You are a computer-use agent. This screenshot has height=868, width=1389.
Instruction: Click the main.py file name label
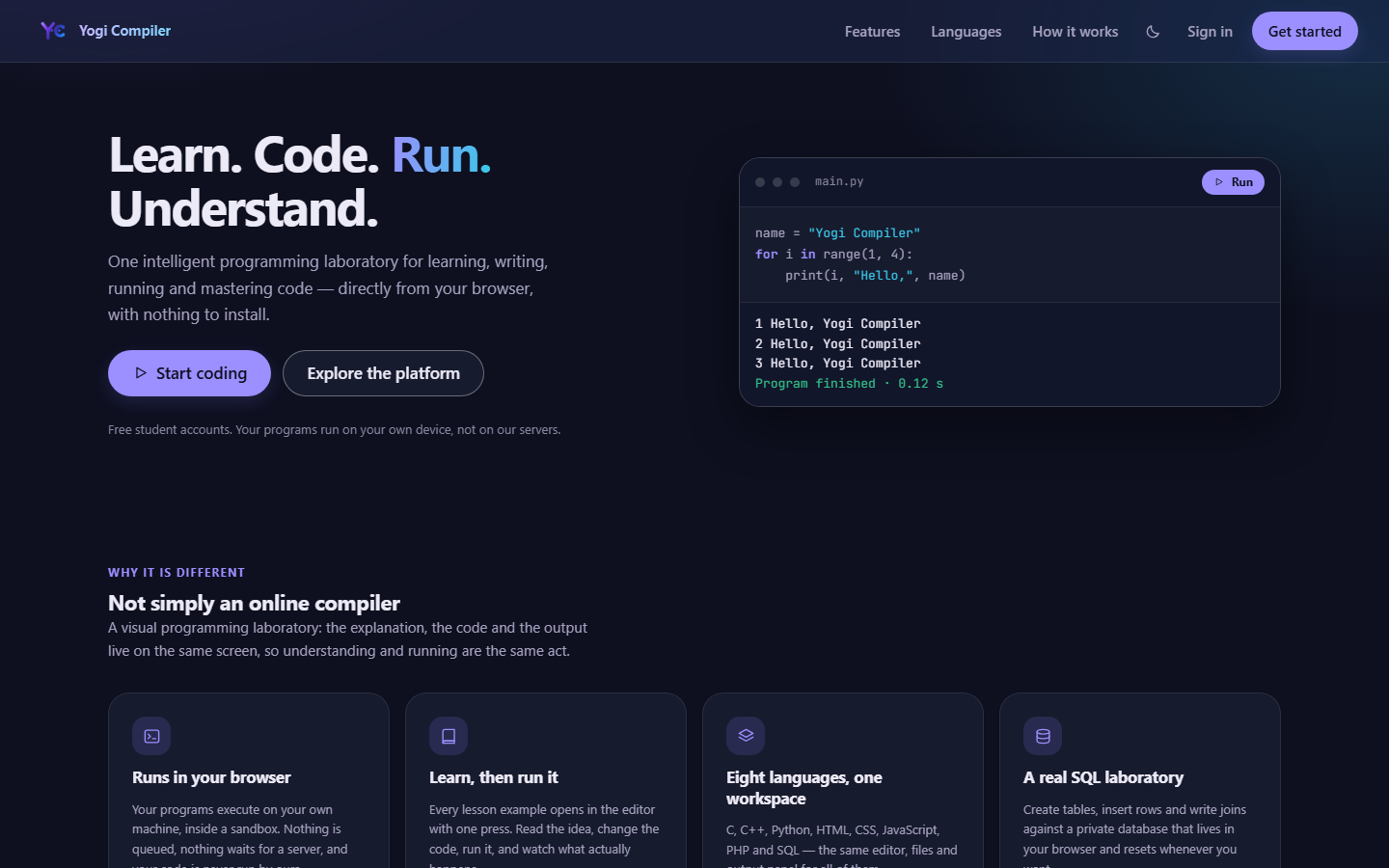tap(838, 181)
